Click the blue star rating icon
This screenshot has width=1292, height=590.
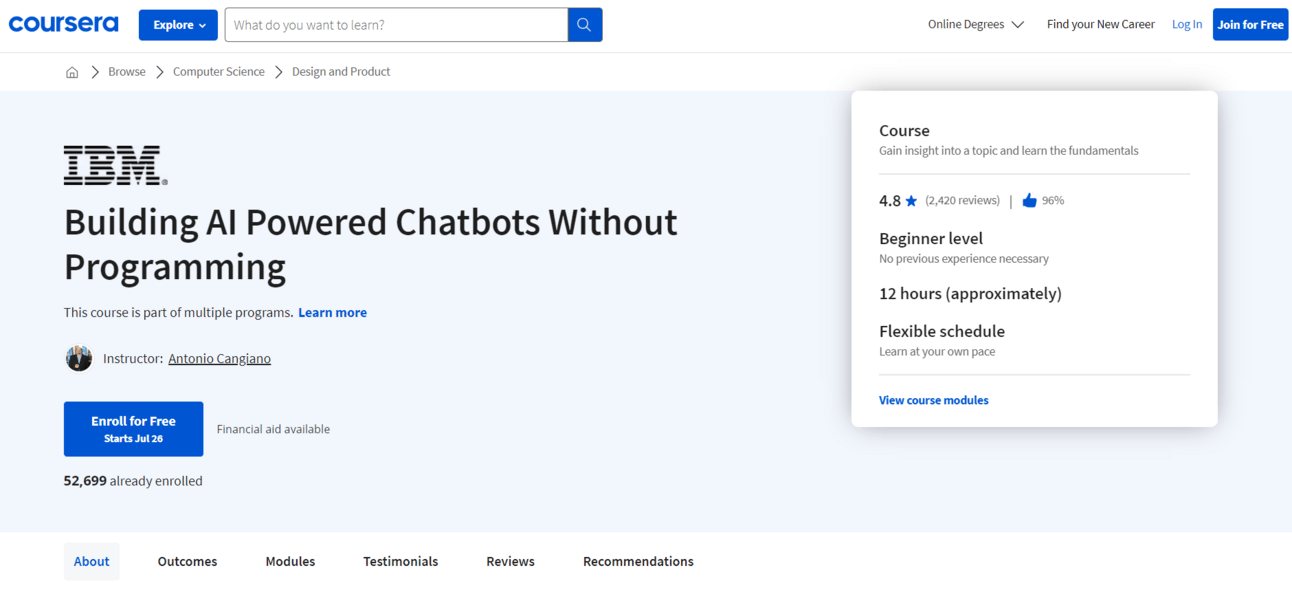pos(911,201)
